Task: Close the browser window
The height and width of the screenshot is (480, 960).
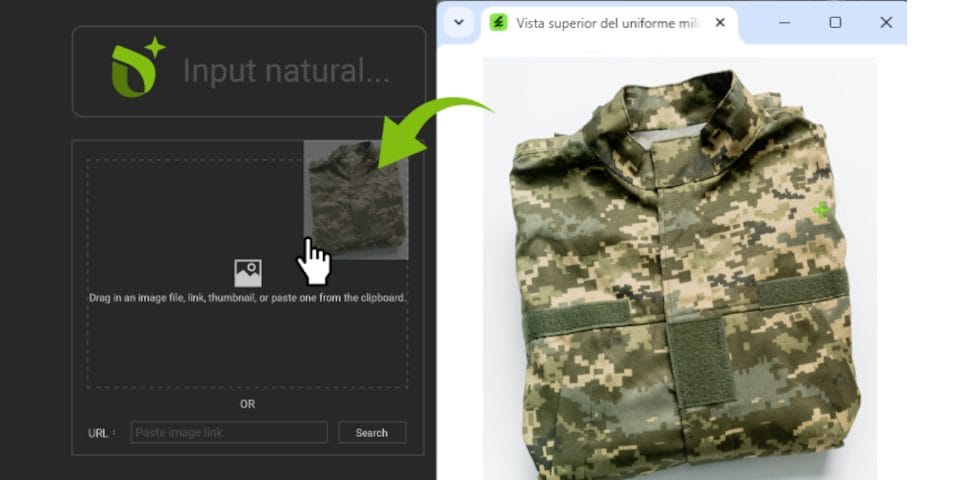Action: [885, 22]
